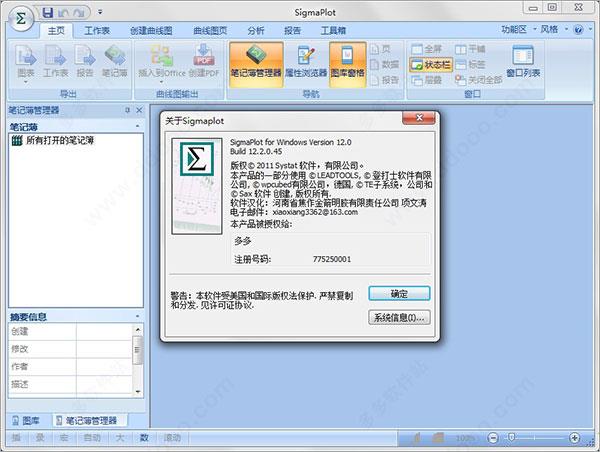
Task: Switch to the 工作表 ribbon tab
Action: point(97,30)
